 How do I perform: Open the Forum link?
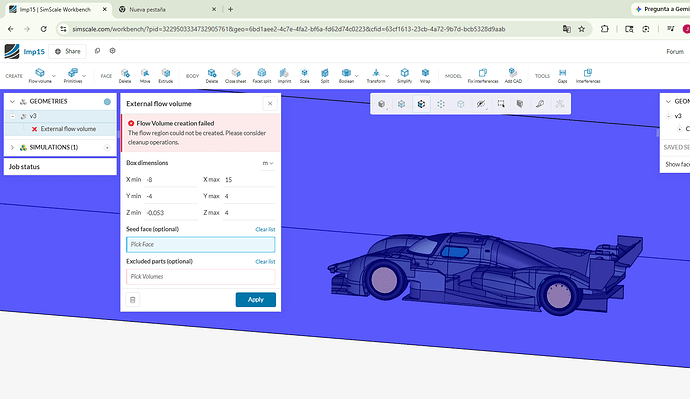[675, 51]
